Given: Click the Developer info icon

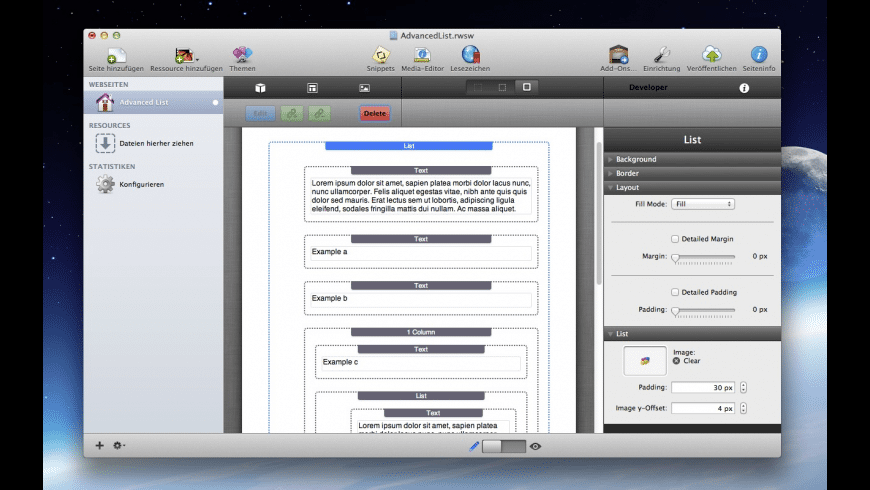Looking at the screenshot, I should [744, 88].
